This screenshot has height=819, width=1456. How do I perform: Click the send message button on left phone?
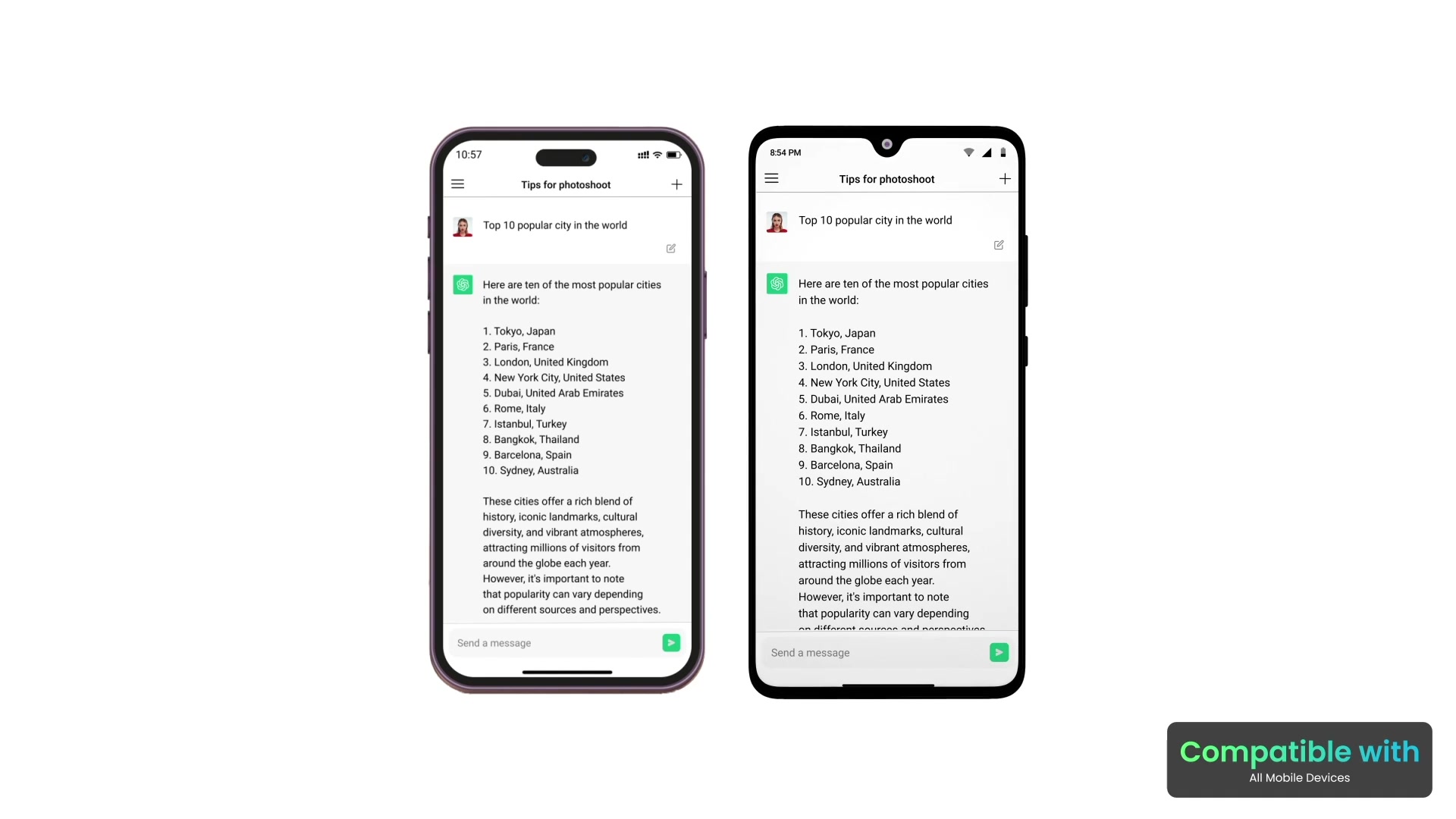(671, 642)
